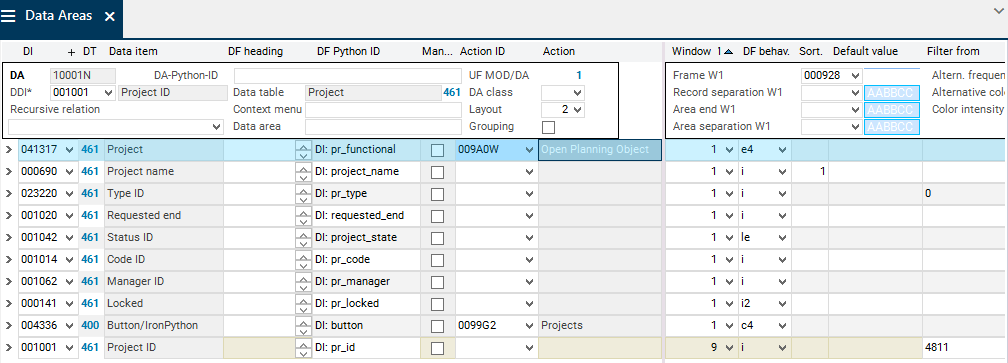
Task: Click the DF heading stepper in Status ID row
Action: coord(302,238)
